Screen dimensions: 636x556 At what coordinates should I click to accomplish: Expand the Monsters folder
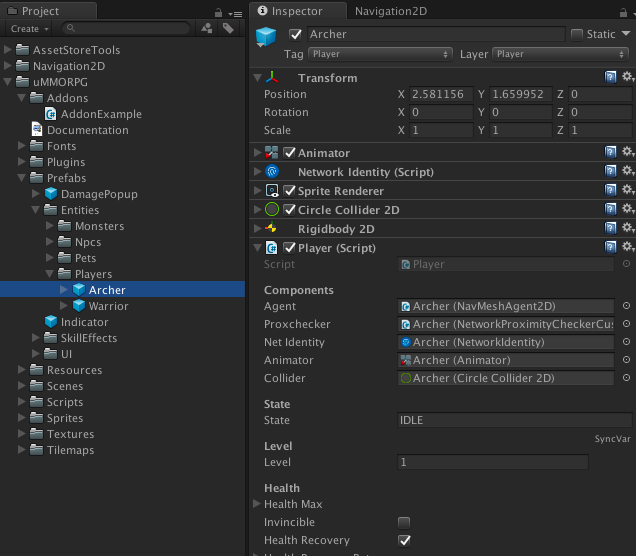click(49, 225)
